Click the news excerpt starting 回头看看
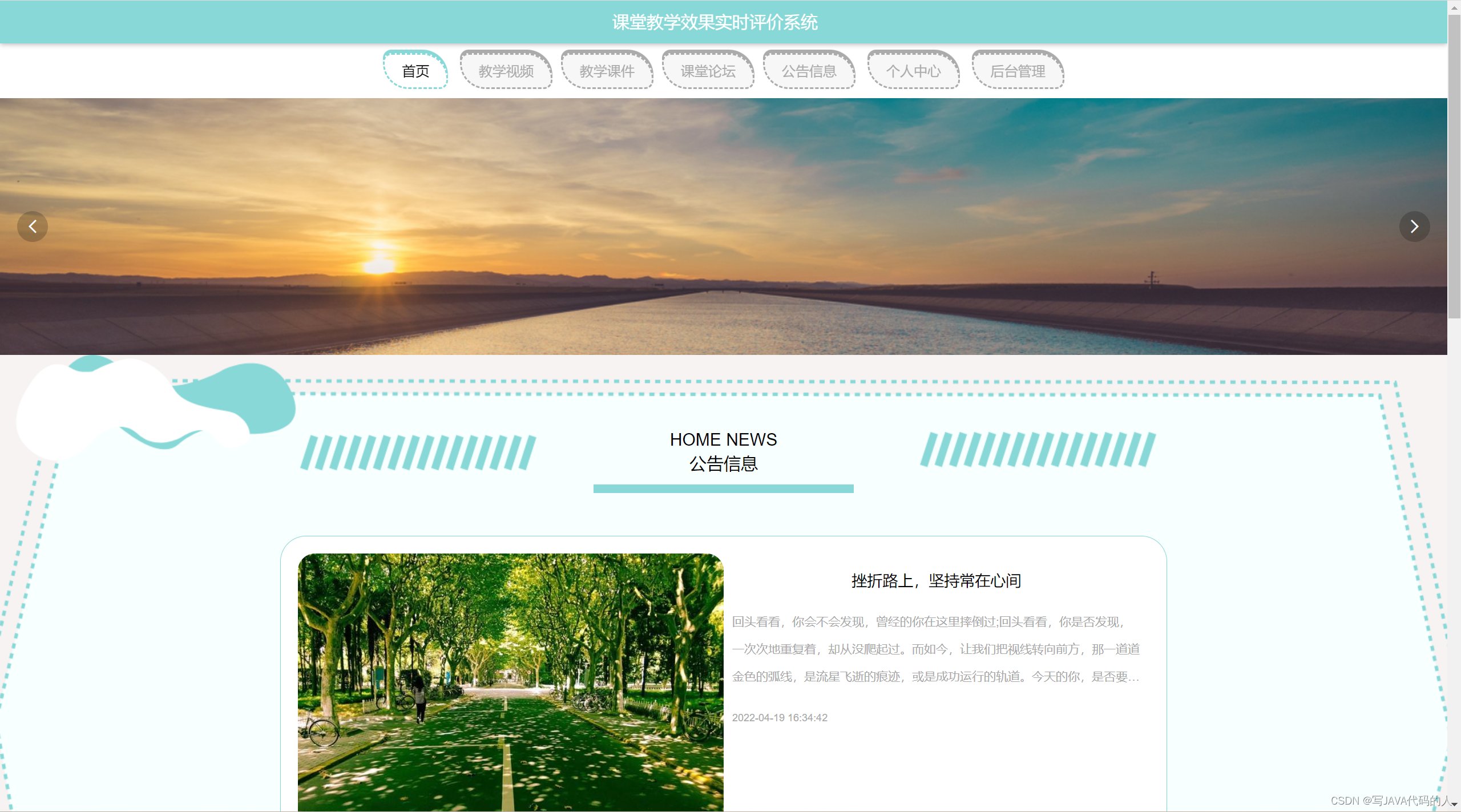The height and width of the screenshot is (812, 1461). [936, 649]
